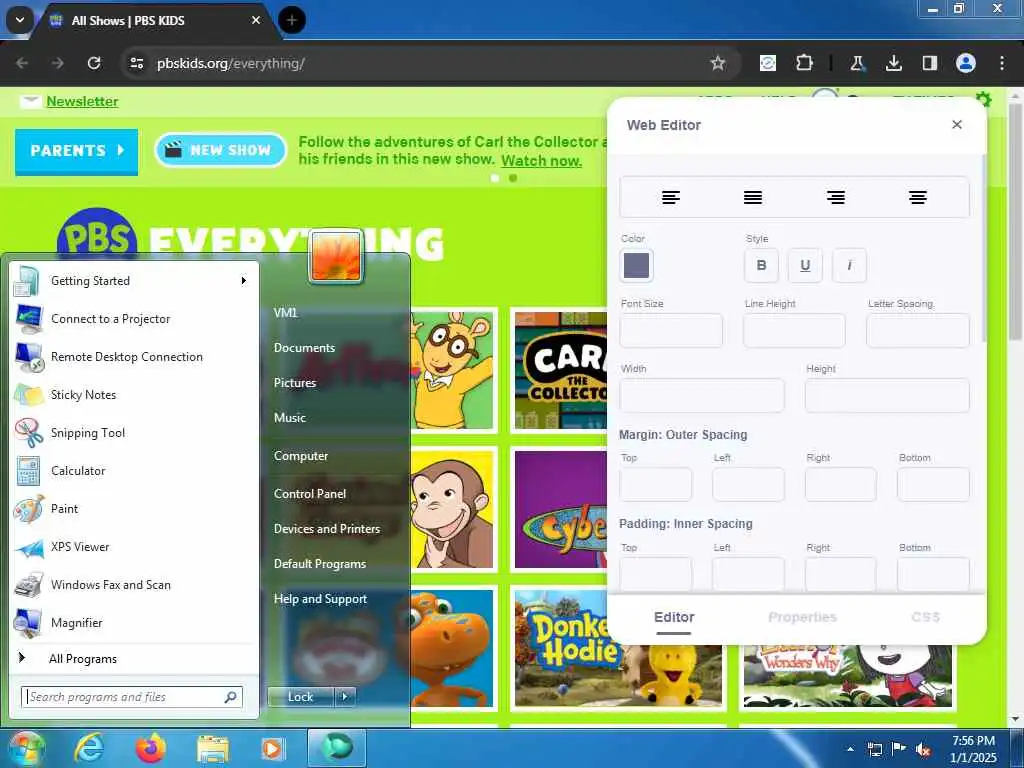The width and height of the screenshot is (1024, 768).
Task: Launch Internet Explorer from taskbar
Action: click(89, 748)
